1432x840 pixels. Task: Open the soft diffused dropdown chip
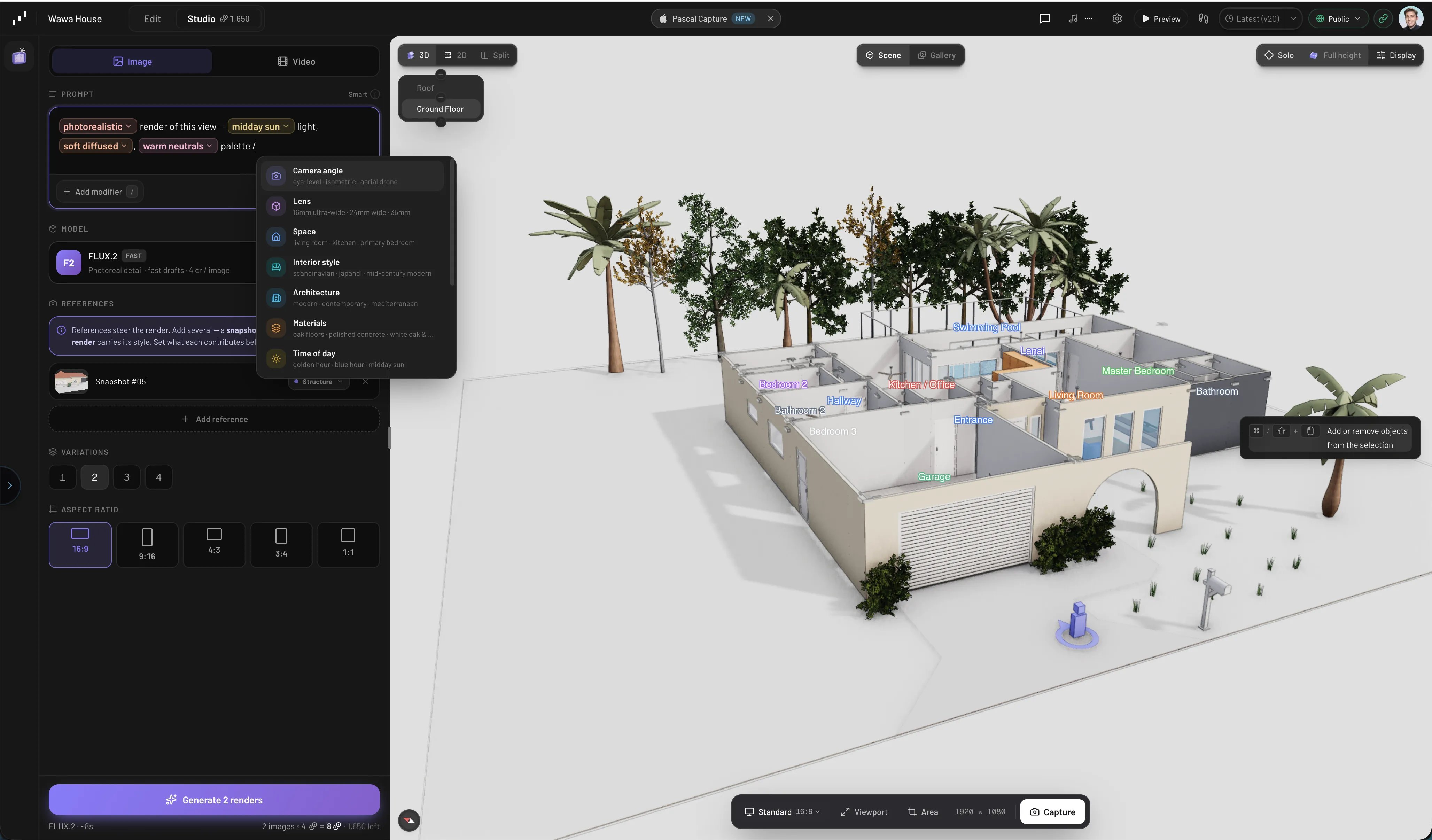point(95,146)
